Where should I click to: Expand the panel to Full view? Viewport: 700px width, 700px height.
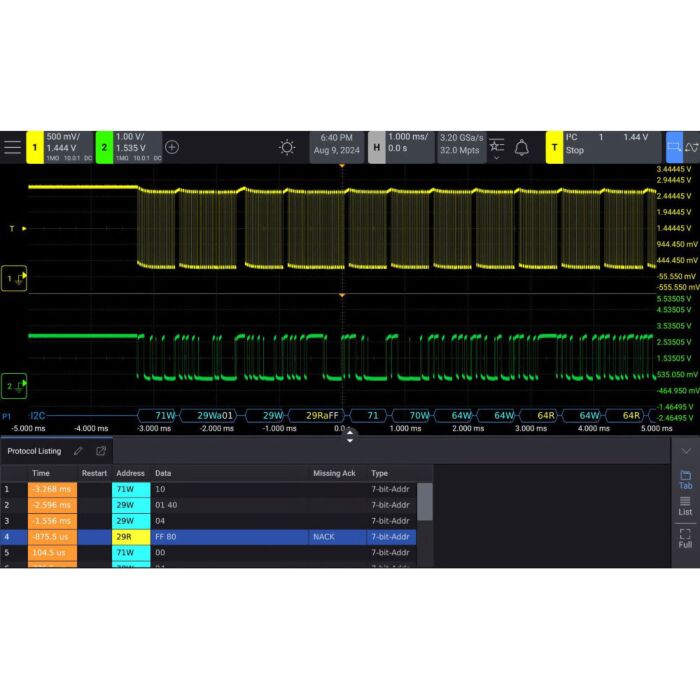685,539
